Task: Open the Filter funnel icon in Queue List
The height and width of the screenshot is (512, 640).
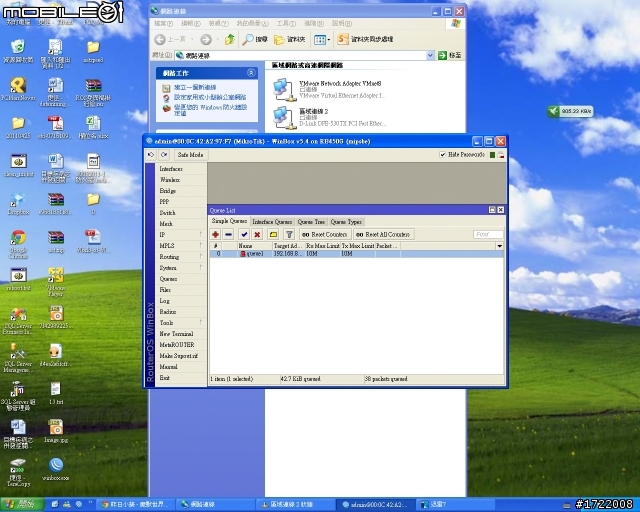Action: (289, 234)
